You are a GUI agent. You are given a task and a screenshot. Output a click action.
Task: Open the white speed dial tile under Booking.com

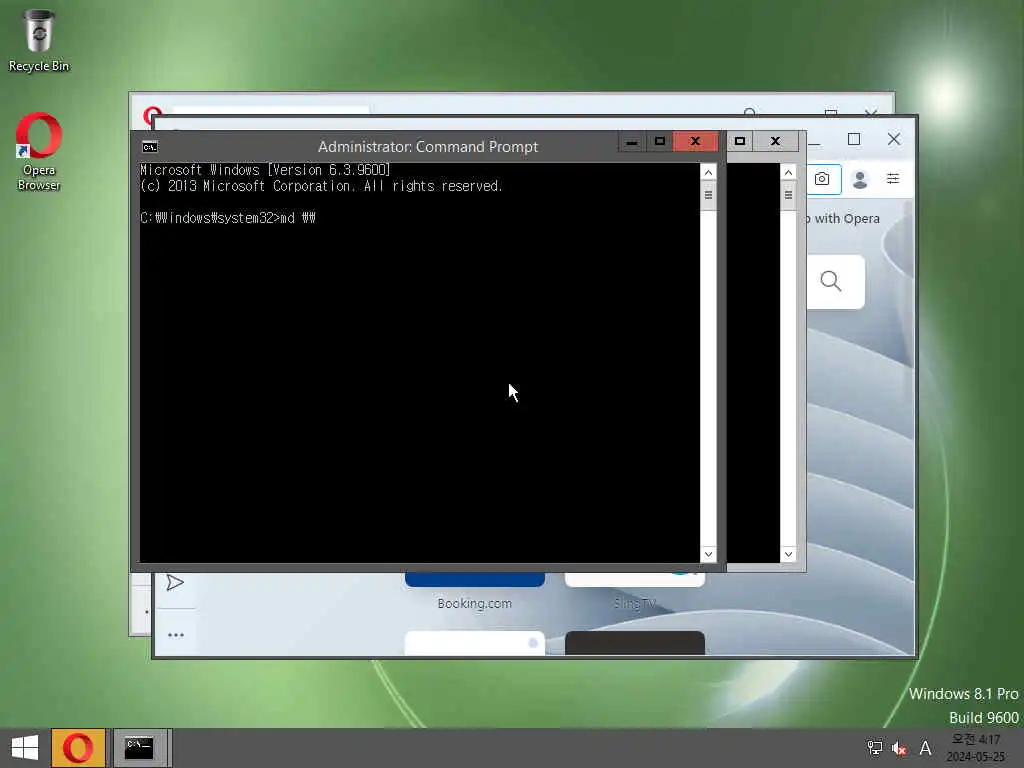pyautogui.click(x=475, y=643)
